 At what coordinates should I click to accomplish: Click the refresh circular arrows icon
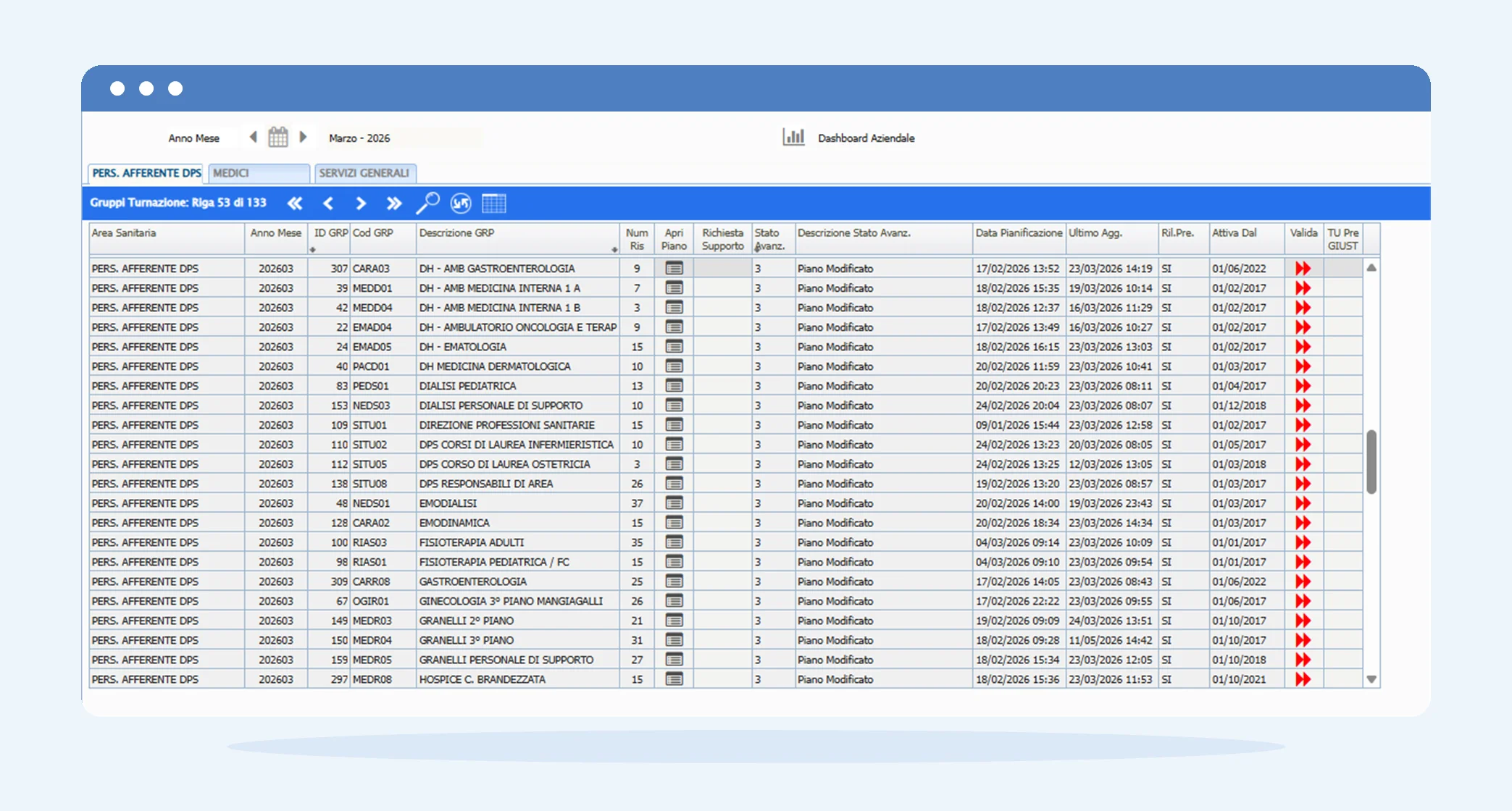click(461, 203)
